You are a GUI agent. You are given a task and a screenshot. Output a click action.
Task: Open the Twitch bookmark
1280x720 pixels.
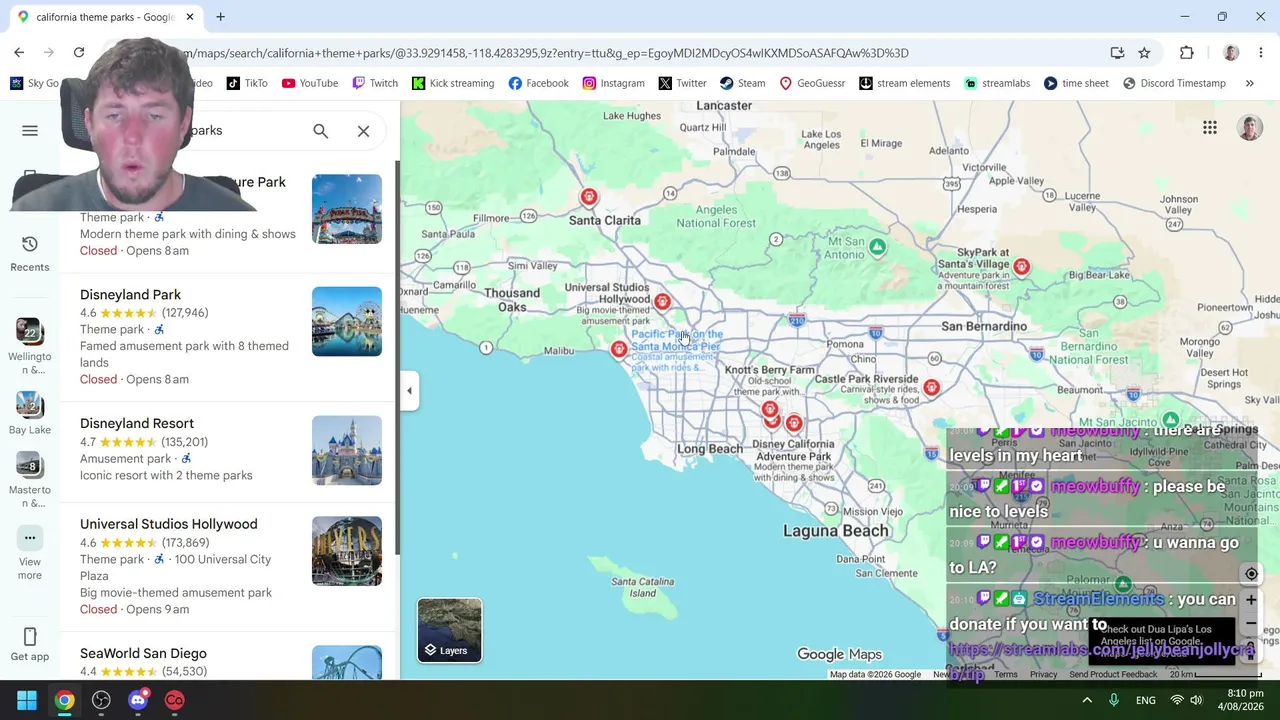[x=375, y=83]
